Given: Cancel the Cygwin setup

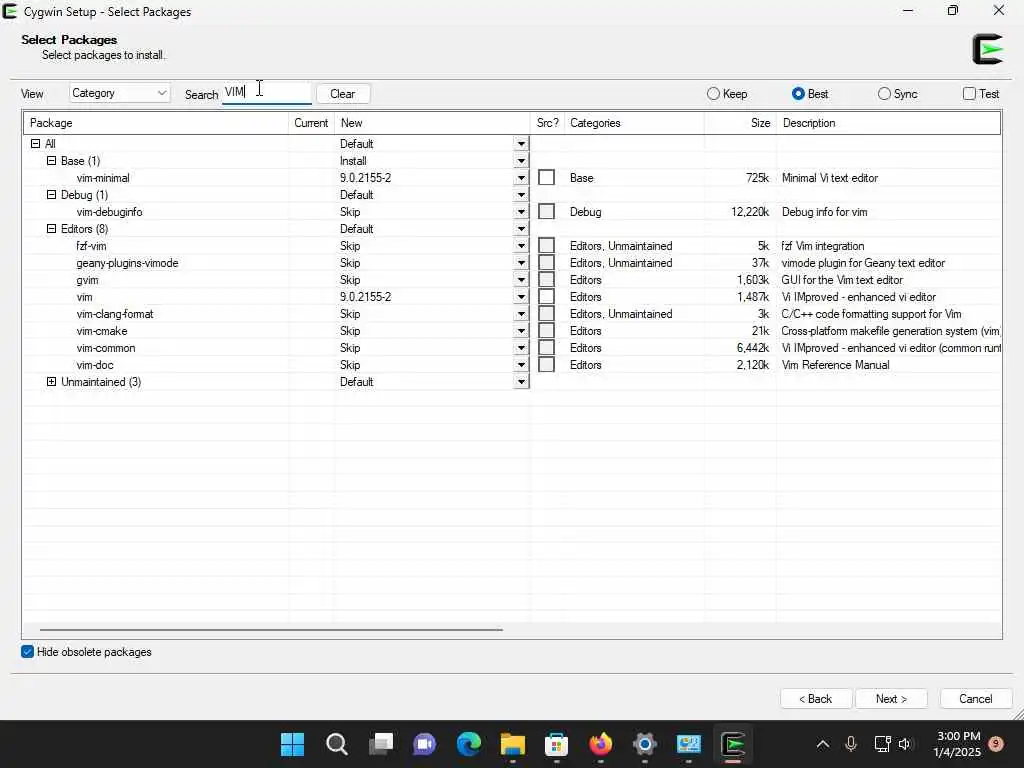Looking at the screenshot, I should coord(976,699).
